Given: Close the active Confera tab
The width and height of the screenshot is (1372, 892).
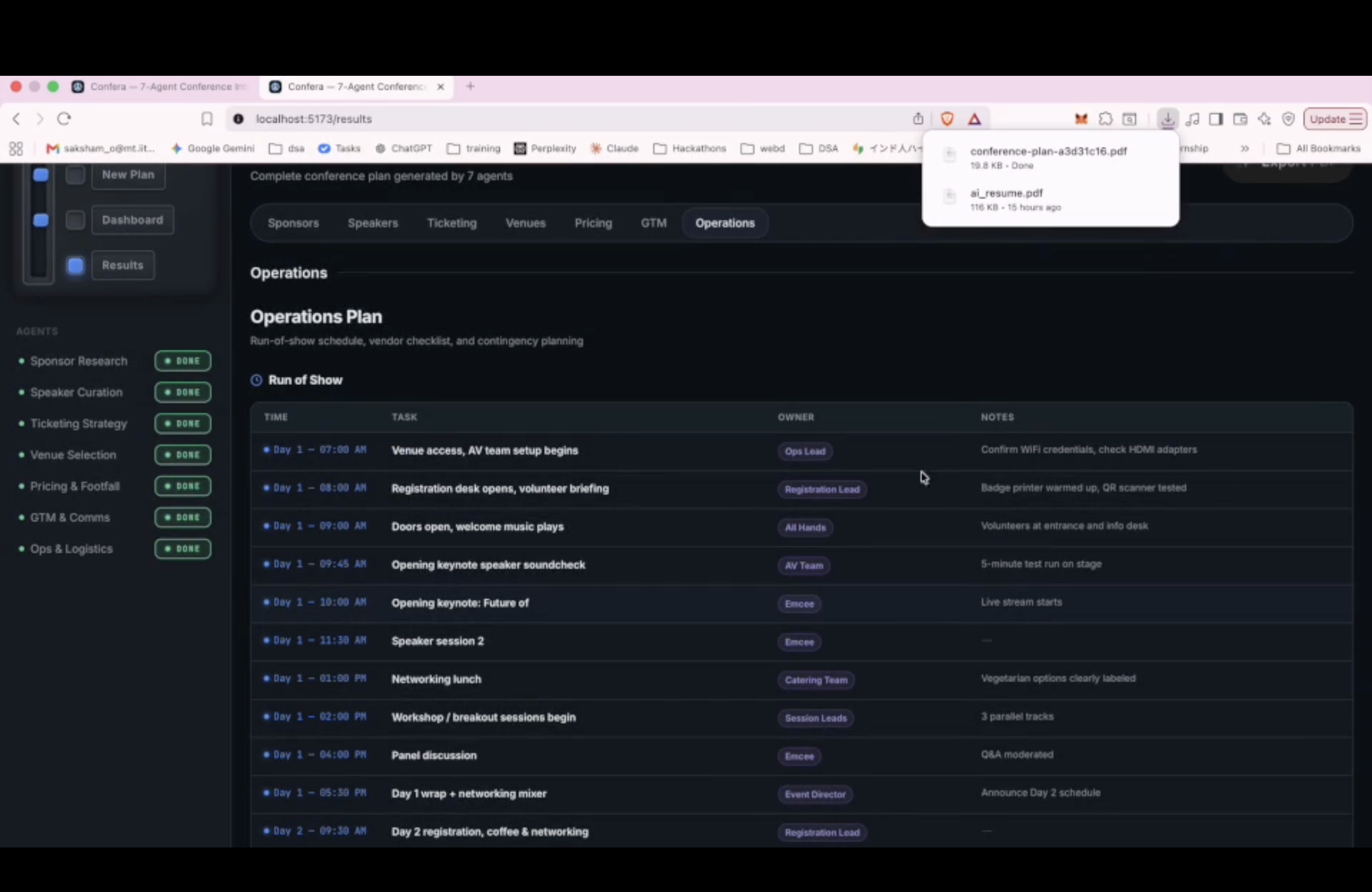Looking at the screenshot, I should [x=440, y=87].
